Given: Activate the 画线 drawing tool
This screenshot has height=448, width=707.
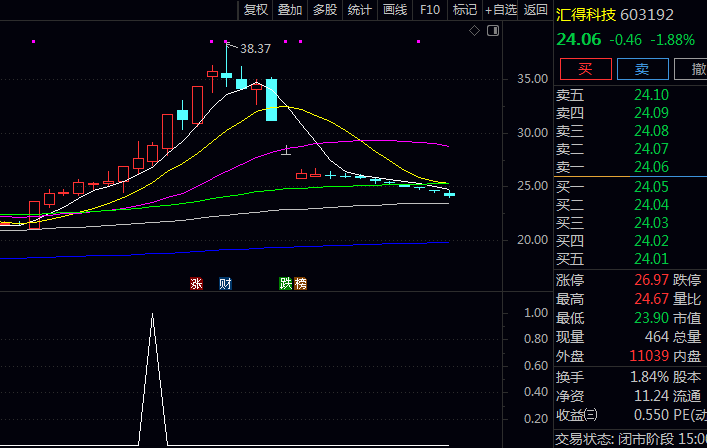Looking at the screenshot, I should coord(395,10).
